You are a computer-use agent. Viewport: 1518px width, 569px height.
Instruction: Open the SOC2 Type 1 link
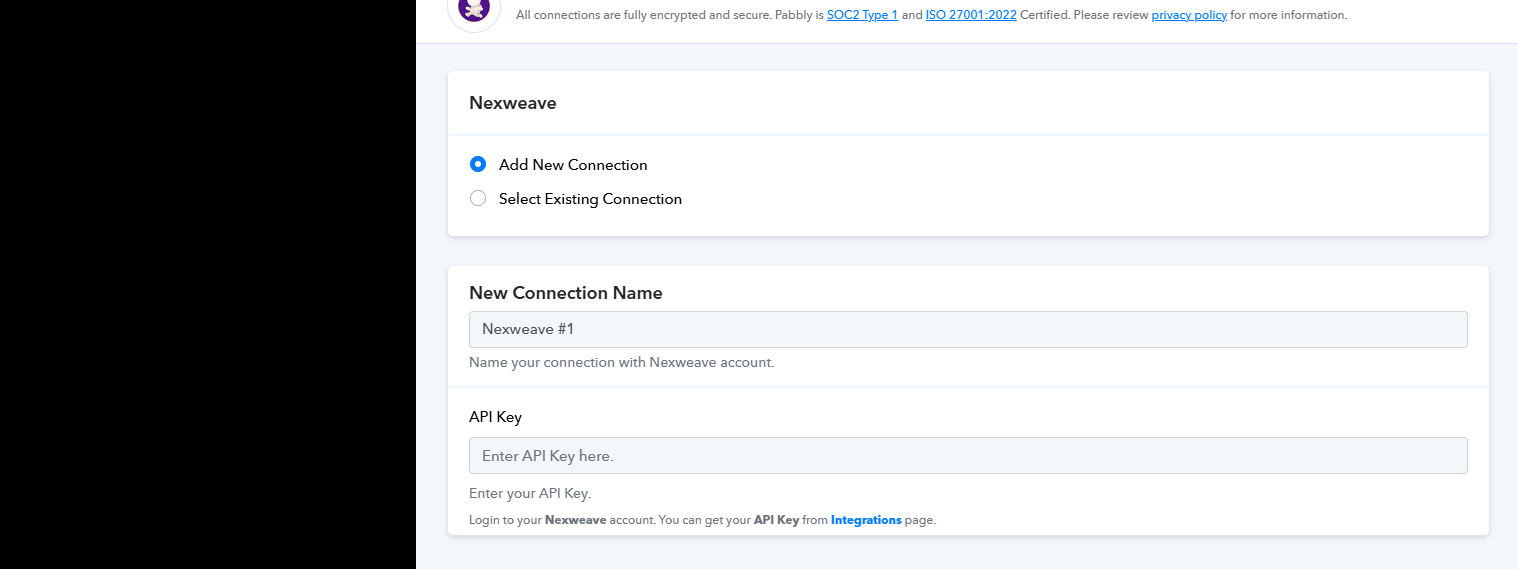[x=862, y=15]
